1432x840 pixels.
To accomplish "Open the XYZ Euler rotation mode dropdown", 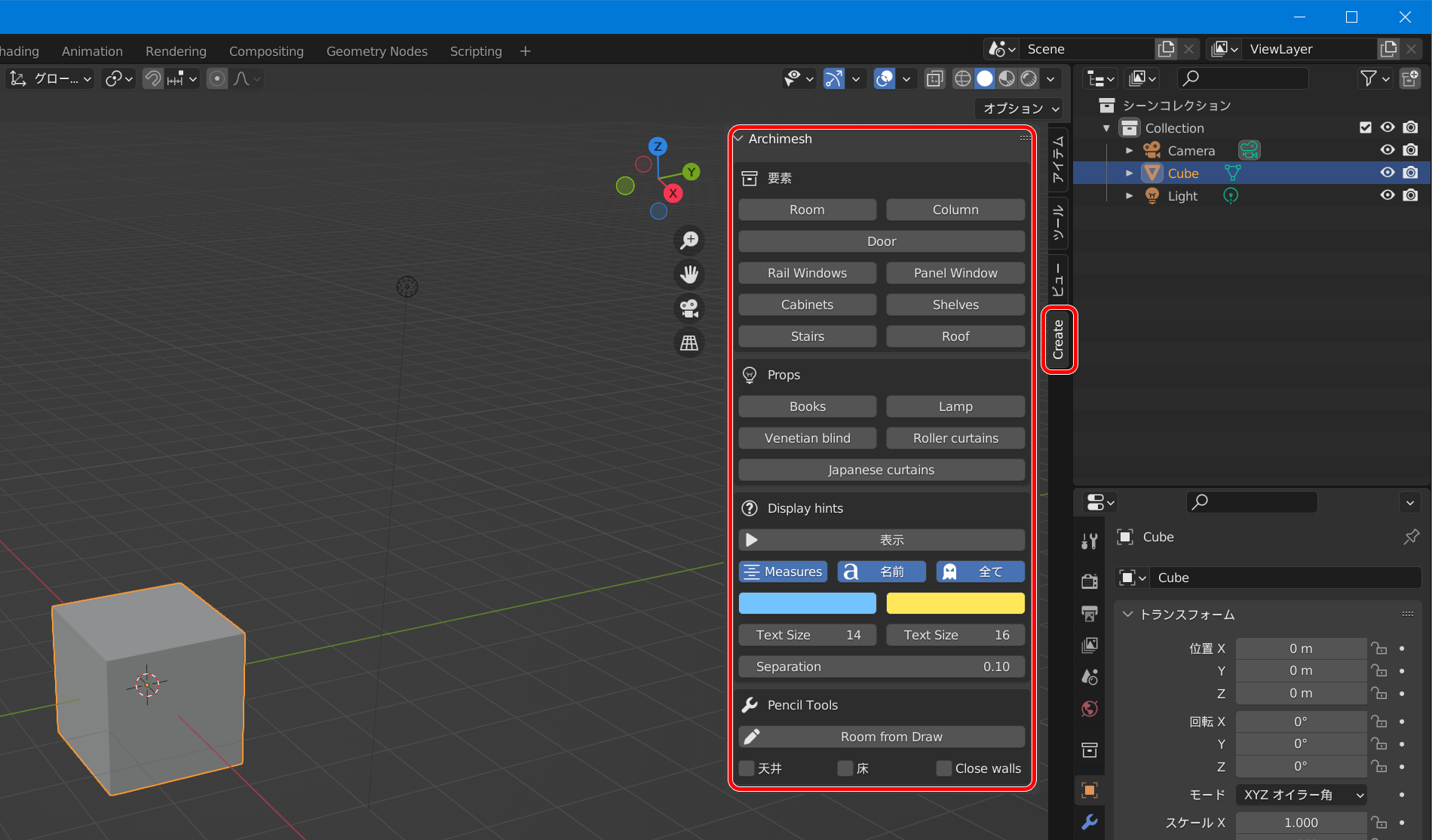I will click(x=1301, y=795).
